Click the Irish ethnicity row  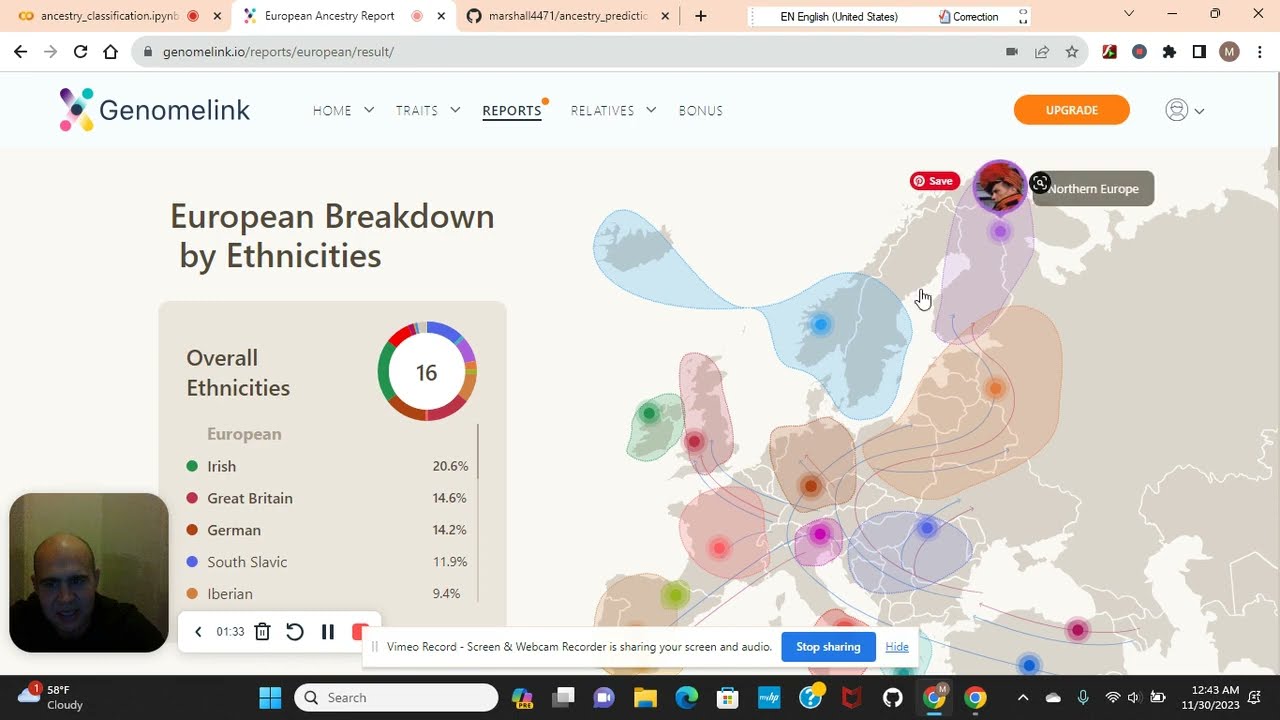click(x=327, y=466)
